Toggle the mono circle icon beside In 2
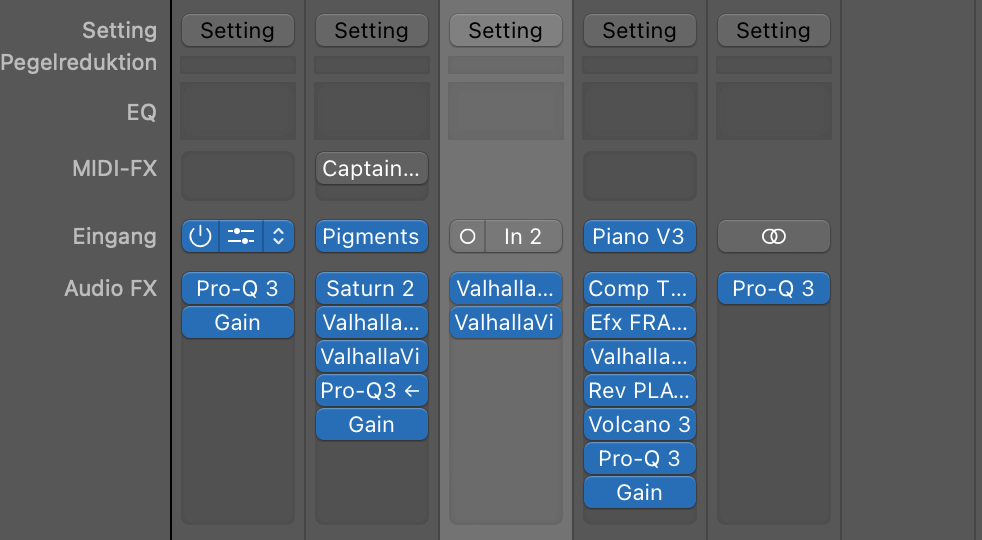982x540 pixels. [x=467, y=236]
